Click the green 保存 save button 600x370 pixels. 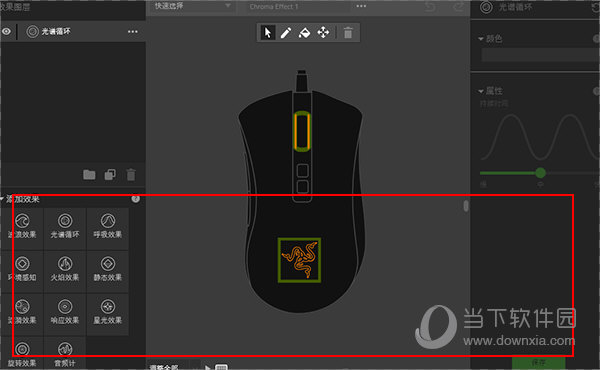coord(538,363)
